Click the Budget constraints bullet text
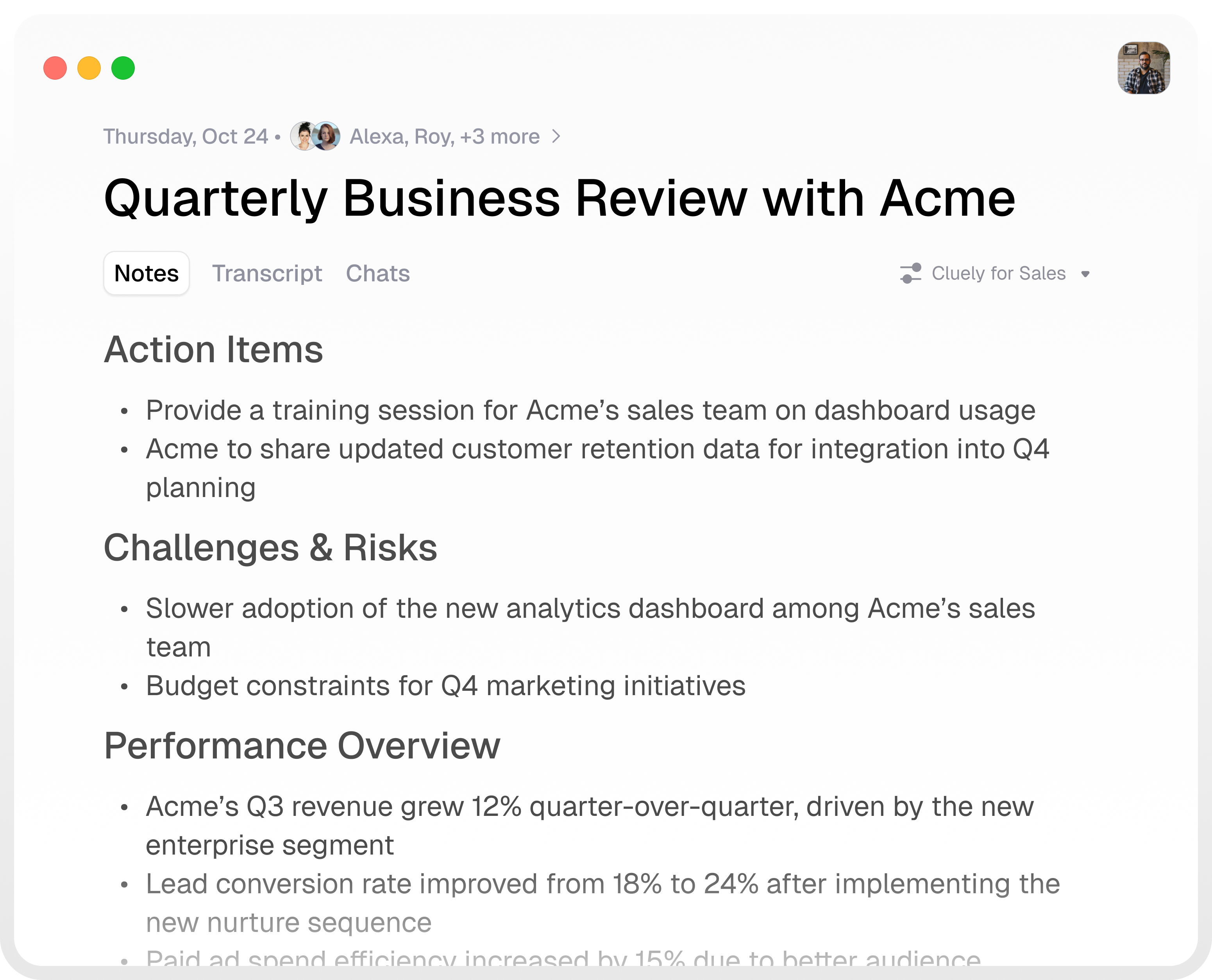The height and width of the screenshot is (980, 1212). click(445, 686)
